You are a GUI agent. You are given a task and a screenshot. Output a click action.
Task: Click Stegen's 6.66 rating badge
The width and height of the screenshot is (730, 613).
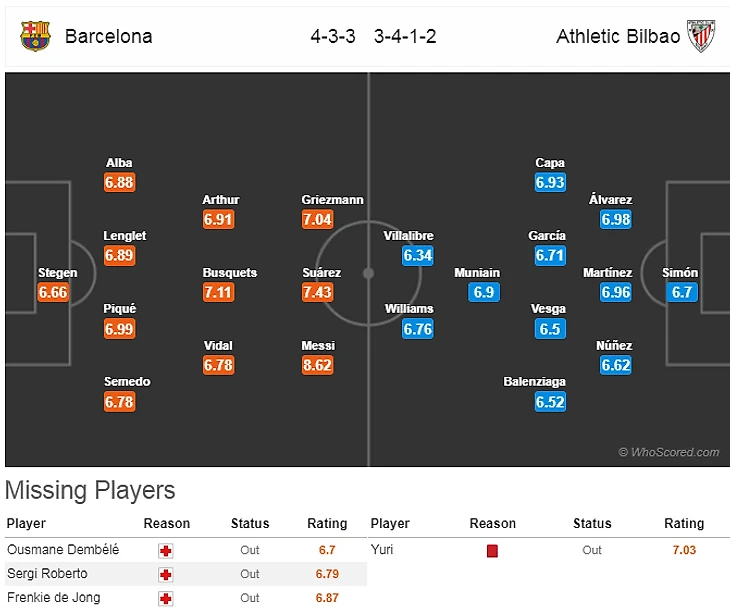(x=53, y=292)
